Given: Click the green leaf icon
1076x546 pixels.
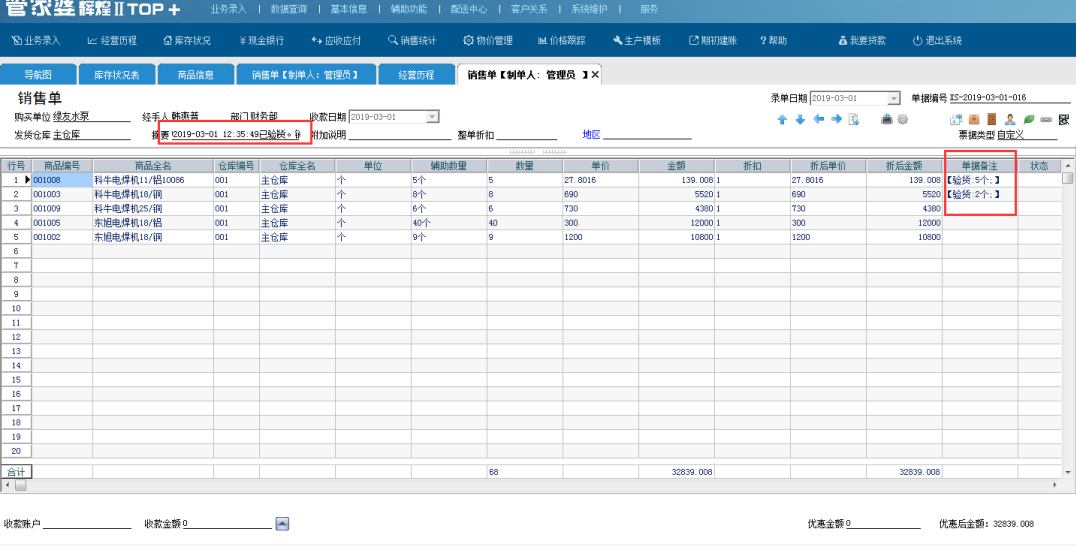Looking at the screenshot, I should 1028,119.
